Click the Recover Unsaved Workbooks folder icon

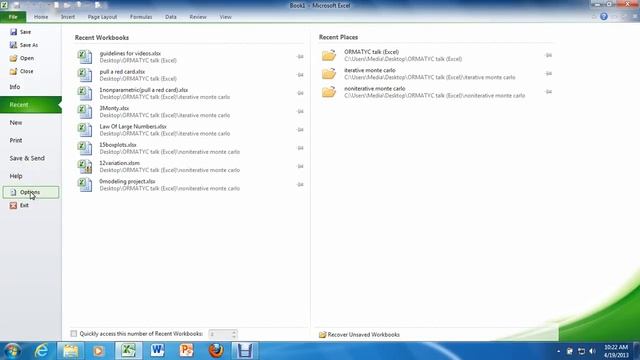pos(322,335)
